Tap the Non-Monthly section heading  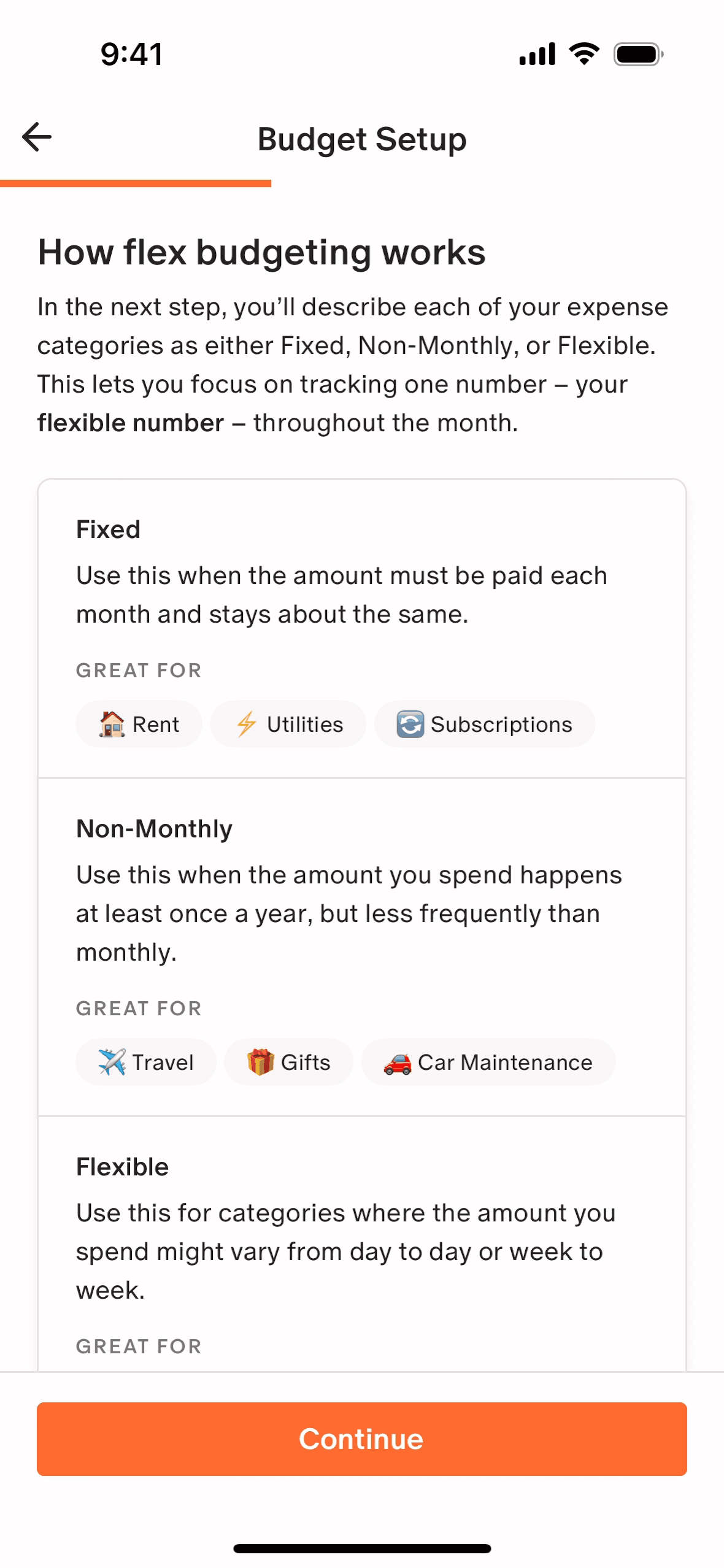[x=154, y=829]
